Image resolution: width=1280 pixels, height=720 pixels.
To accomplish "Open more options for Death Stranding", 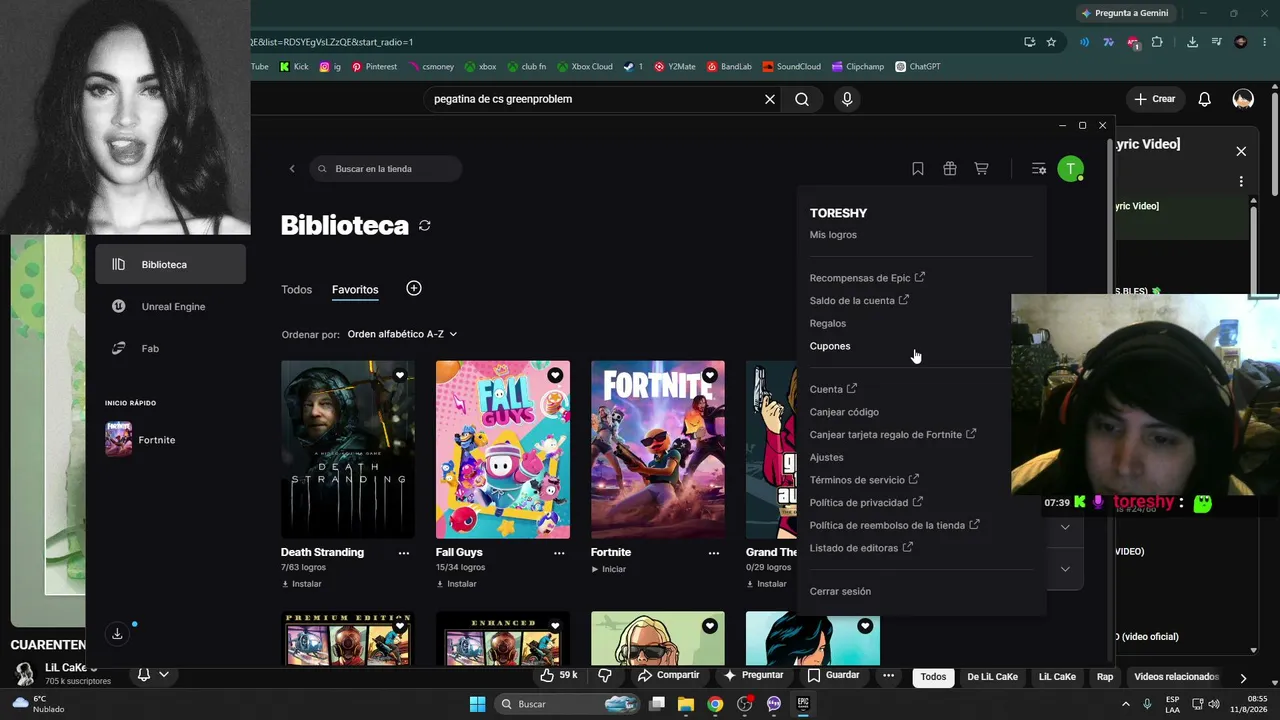I will [404, 552].
